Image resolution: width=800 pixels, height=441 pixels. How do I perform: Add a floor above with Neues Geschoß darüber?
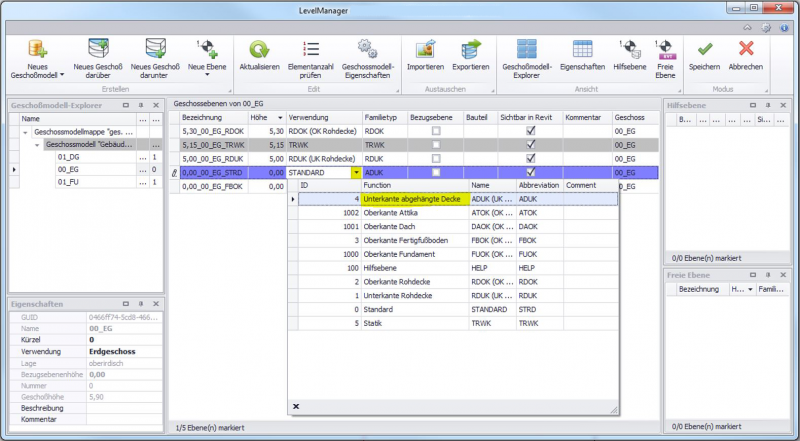click(x=98, y=48)
